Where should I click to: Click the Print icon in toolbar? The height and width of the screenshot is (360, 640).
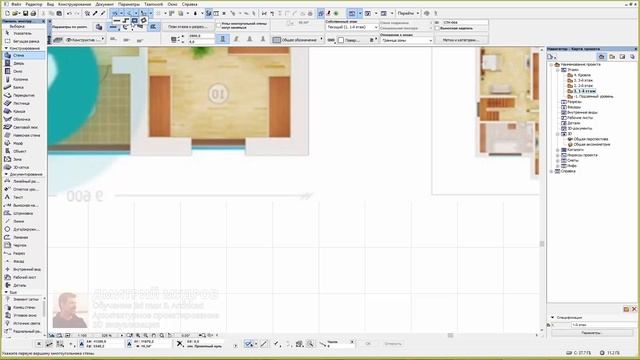click(x=33, y=13)
